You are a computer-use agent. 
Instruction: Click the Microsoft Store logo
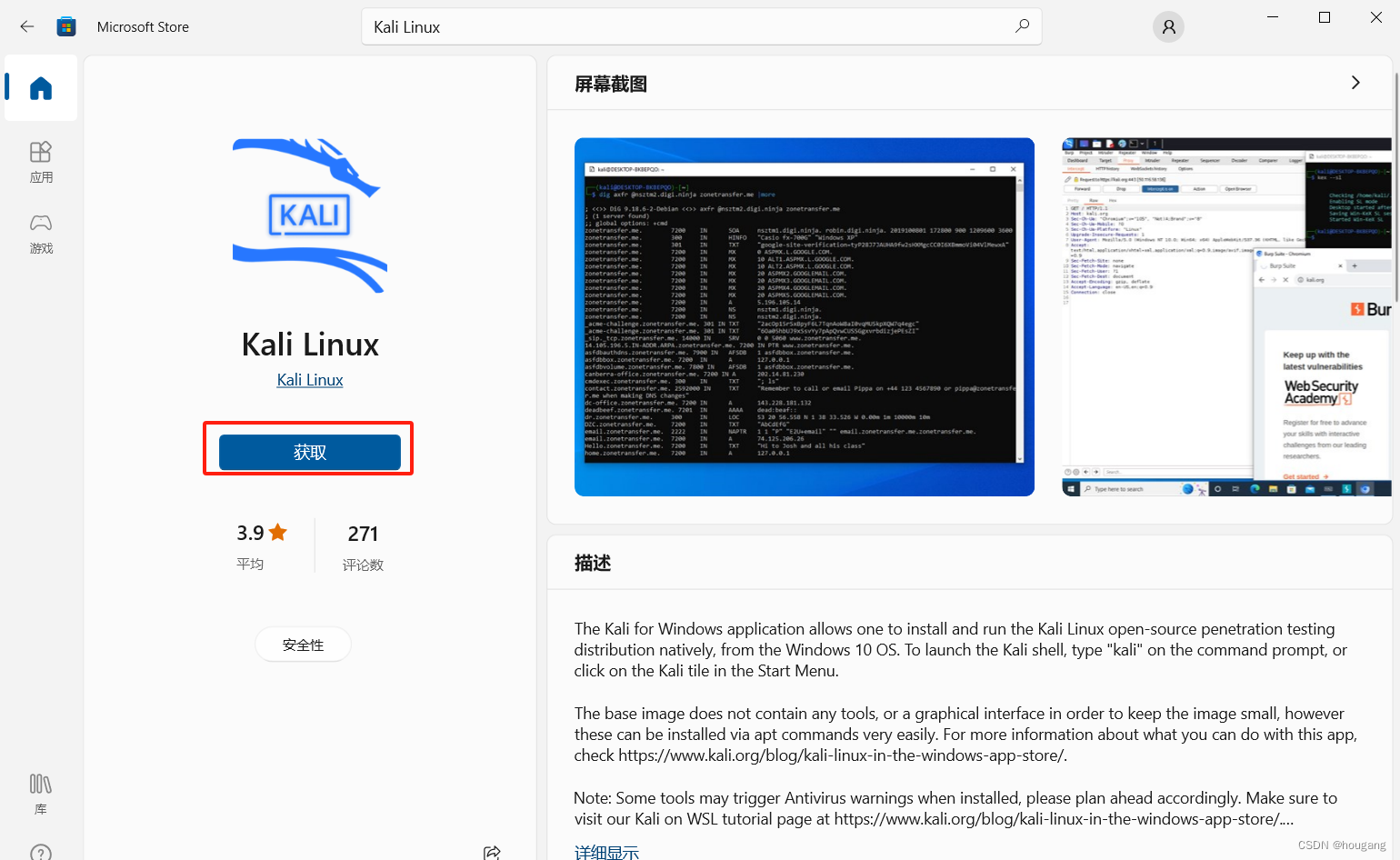[x=66, y=26]
